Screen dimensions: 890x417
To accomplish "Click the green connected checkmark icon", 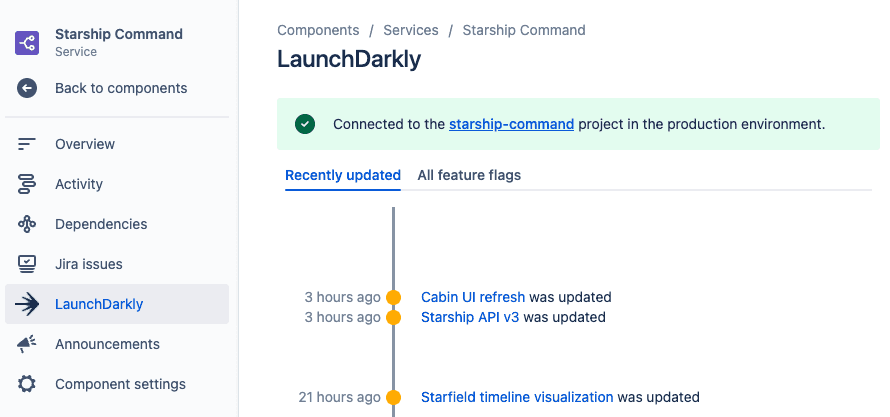I will click(305, 124).
